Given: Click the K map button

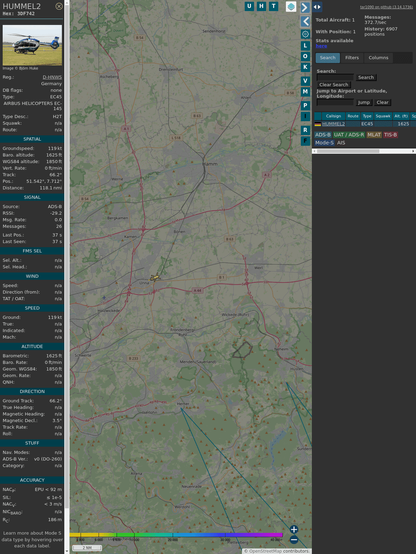Looking at the screenshot, I should pyautogui.click(x=305, y=67).
